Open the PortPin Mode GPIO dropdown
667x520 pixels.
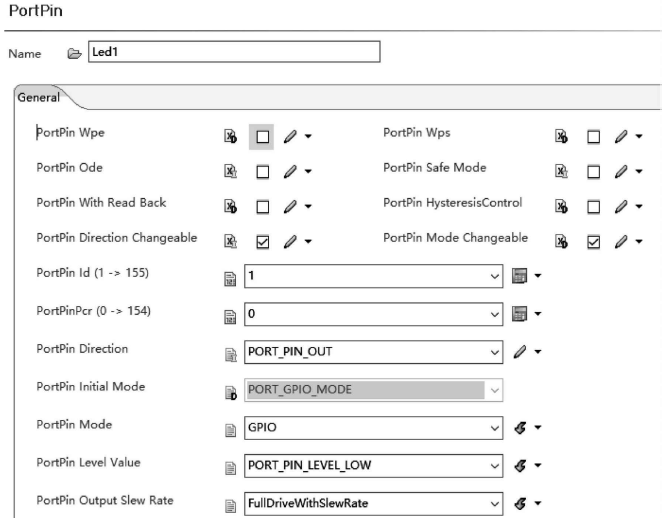[494, 428]
